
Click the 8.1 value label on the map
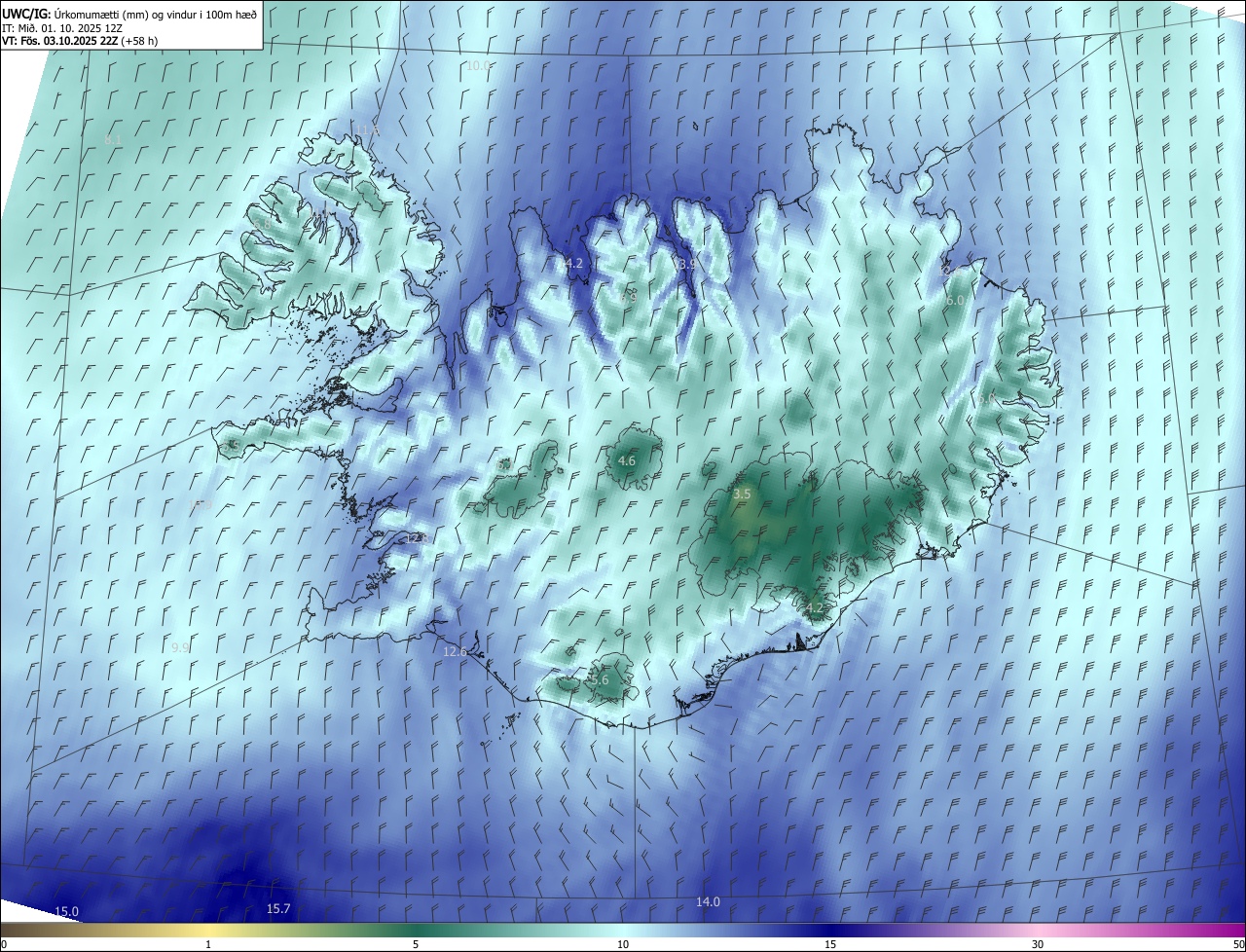[x=113, y=140]
